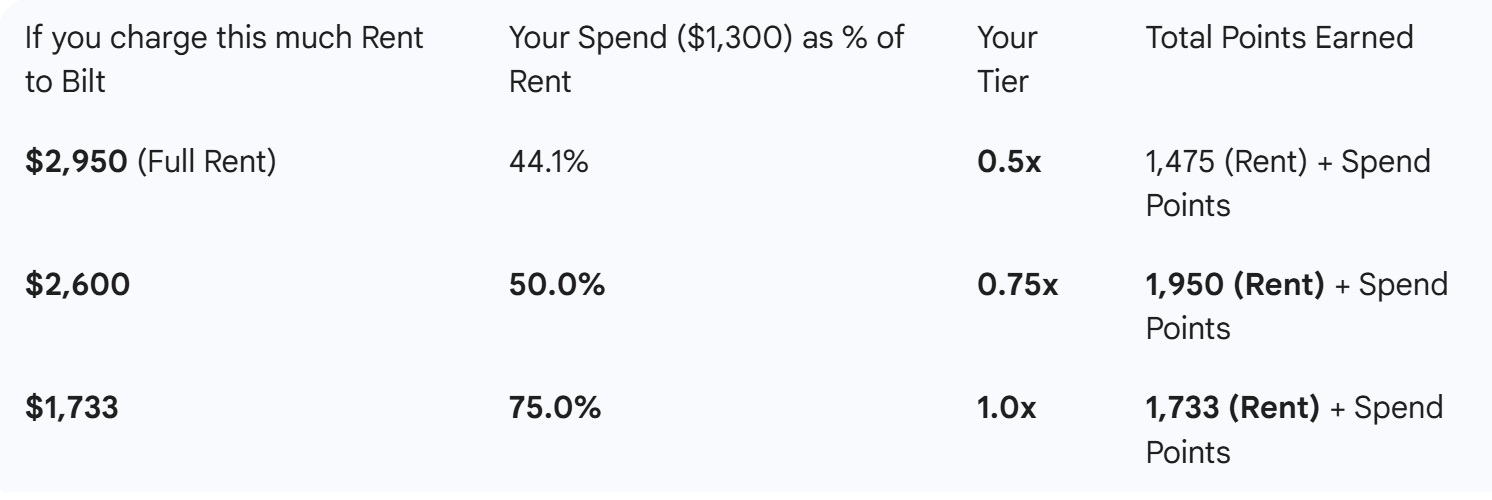Select the bold $2,950 rent amount
The height and width of the screenshot is (500, 1492).
click(76, 162)
